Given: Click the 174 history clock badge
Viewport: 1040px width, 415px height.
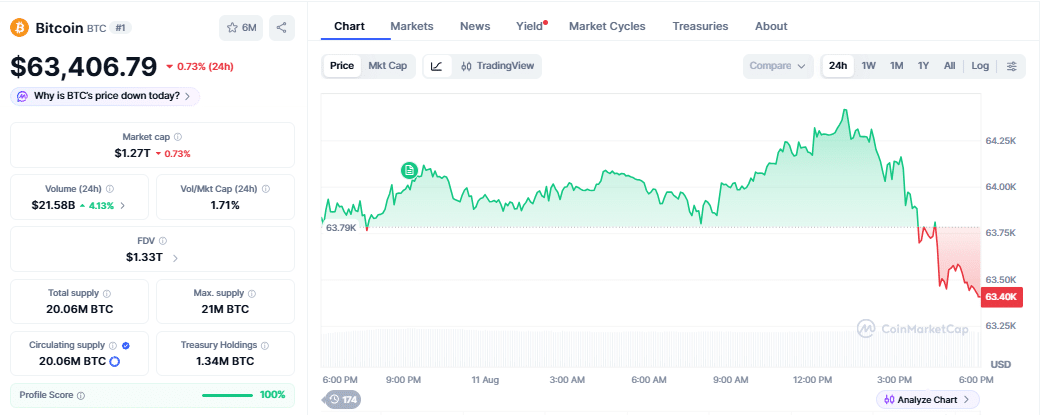Looking at the screenshot, I should coord(342,399).
